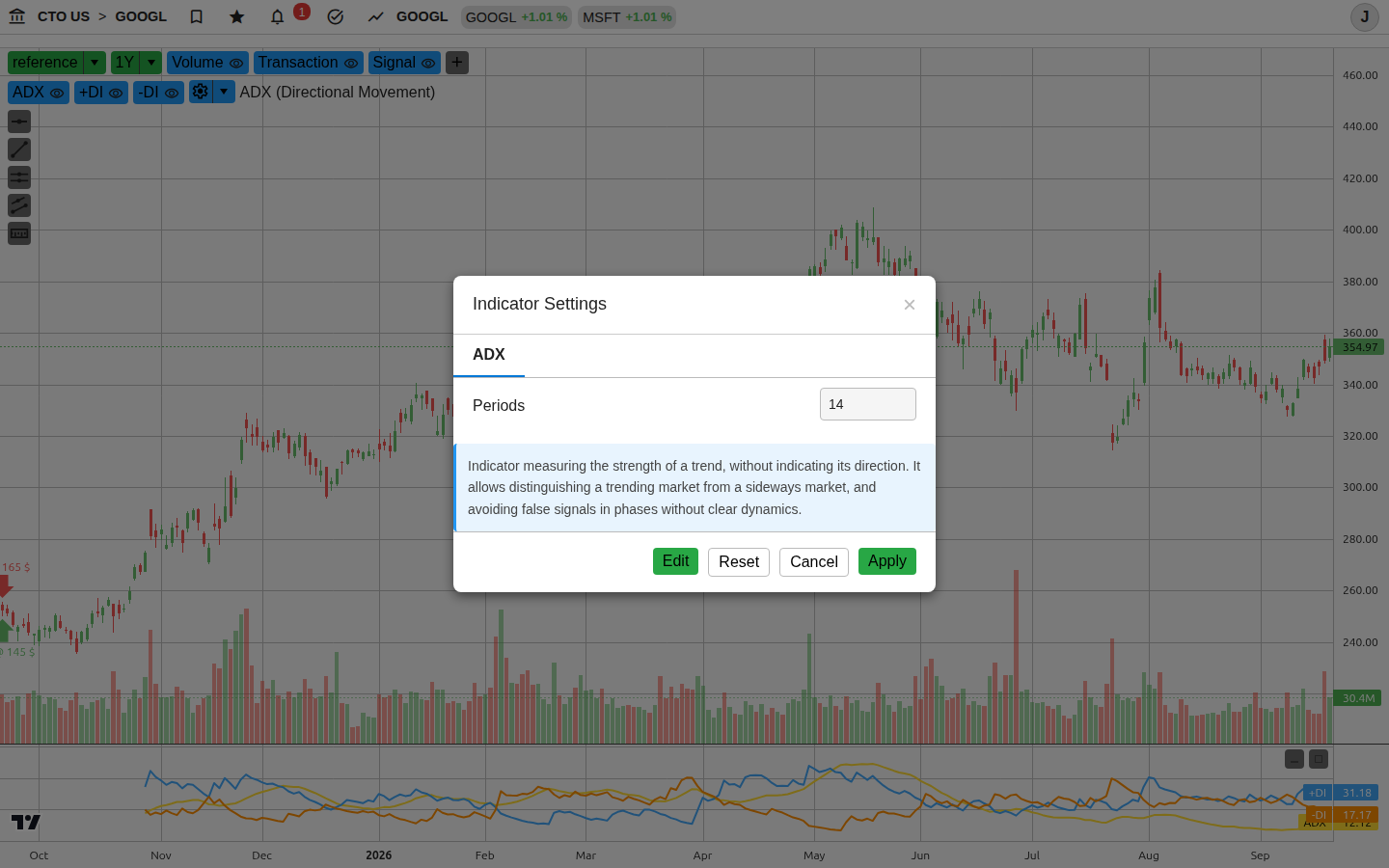Close the Indicator Settings dialog
The image size is (1389, 868).
[910, 305]
